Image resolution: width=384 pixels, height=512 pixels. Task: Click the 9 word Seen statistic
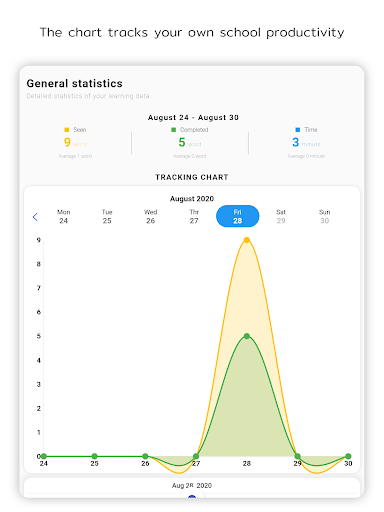[75, 143]
